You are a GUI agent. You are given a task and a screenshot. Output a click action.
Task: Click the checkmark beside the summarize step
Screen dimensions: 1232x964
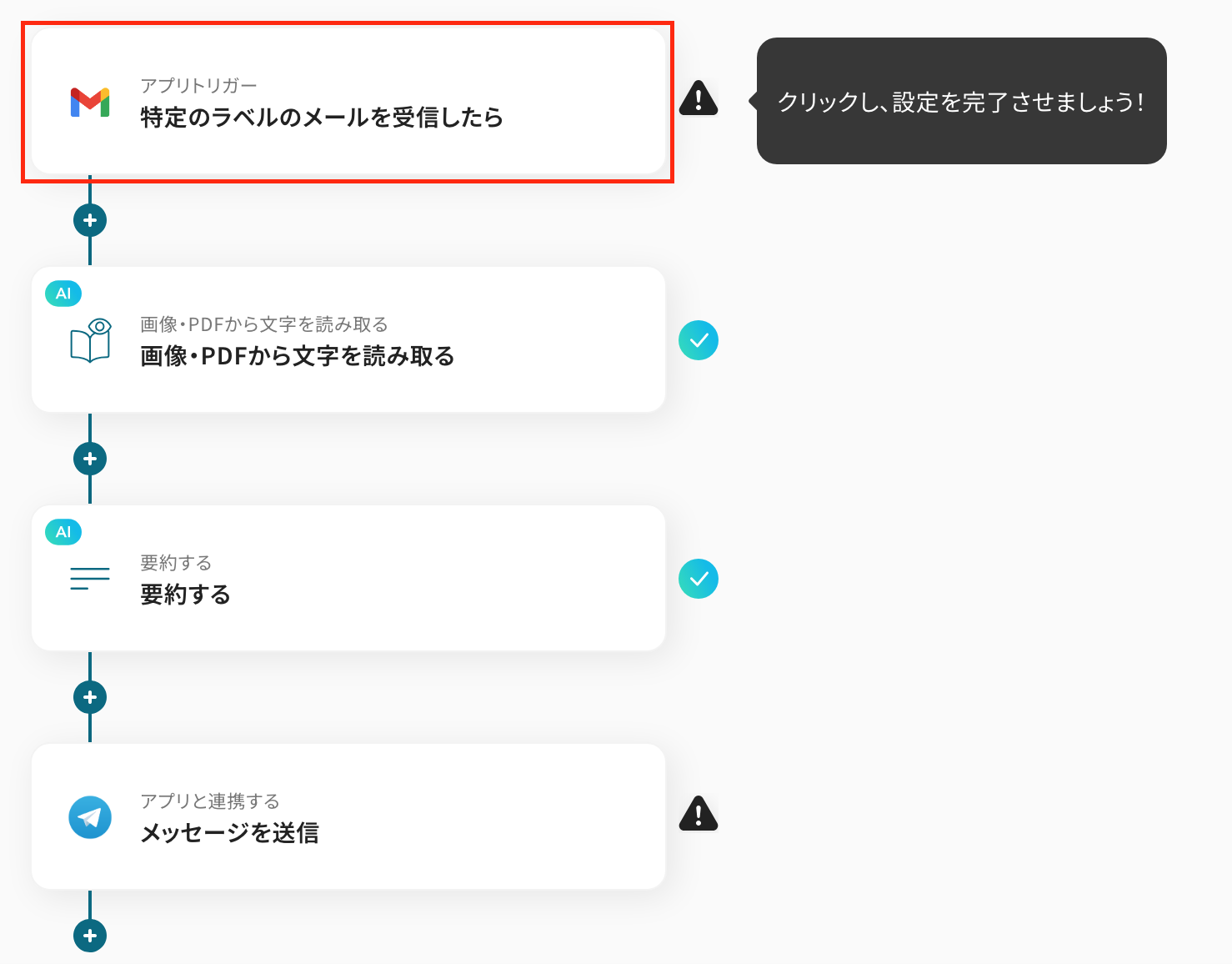coord(699,579)
